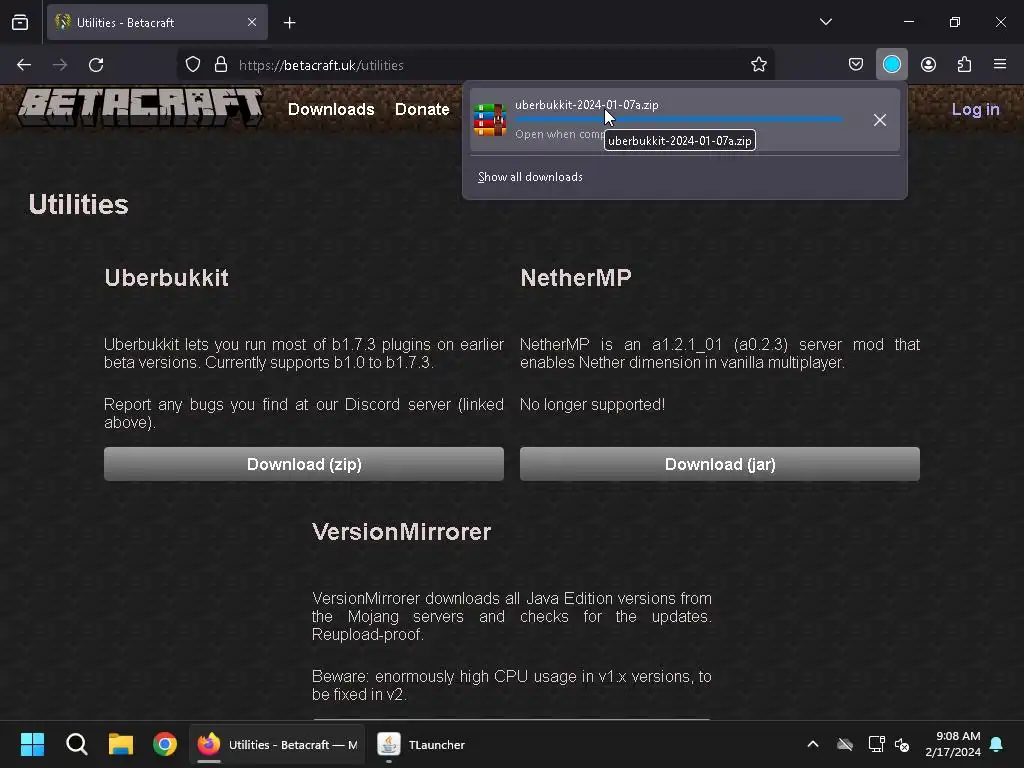The width and height of the screenshot is (1024, 768).
Task: Switch to Firefox Utilities - Betacraft taskbar item
Action: point(278,744)
